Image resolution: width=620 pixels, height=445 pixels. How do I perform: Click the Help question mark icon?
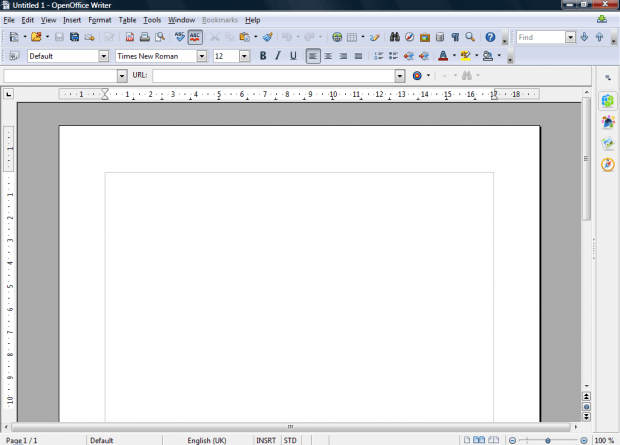click(x=490, y=37)
